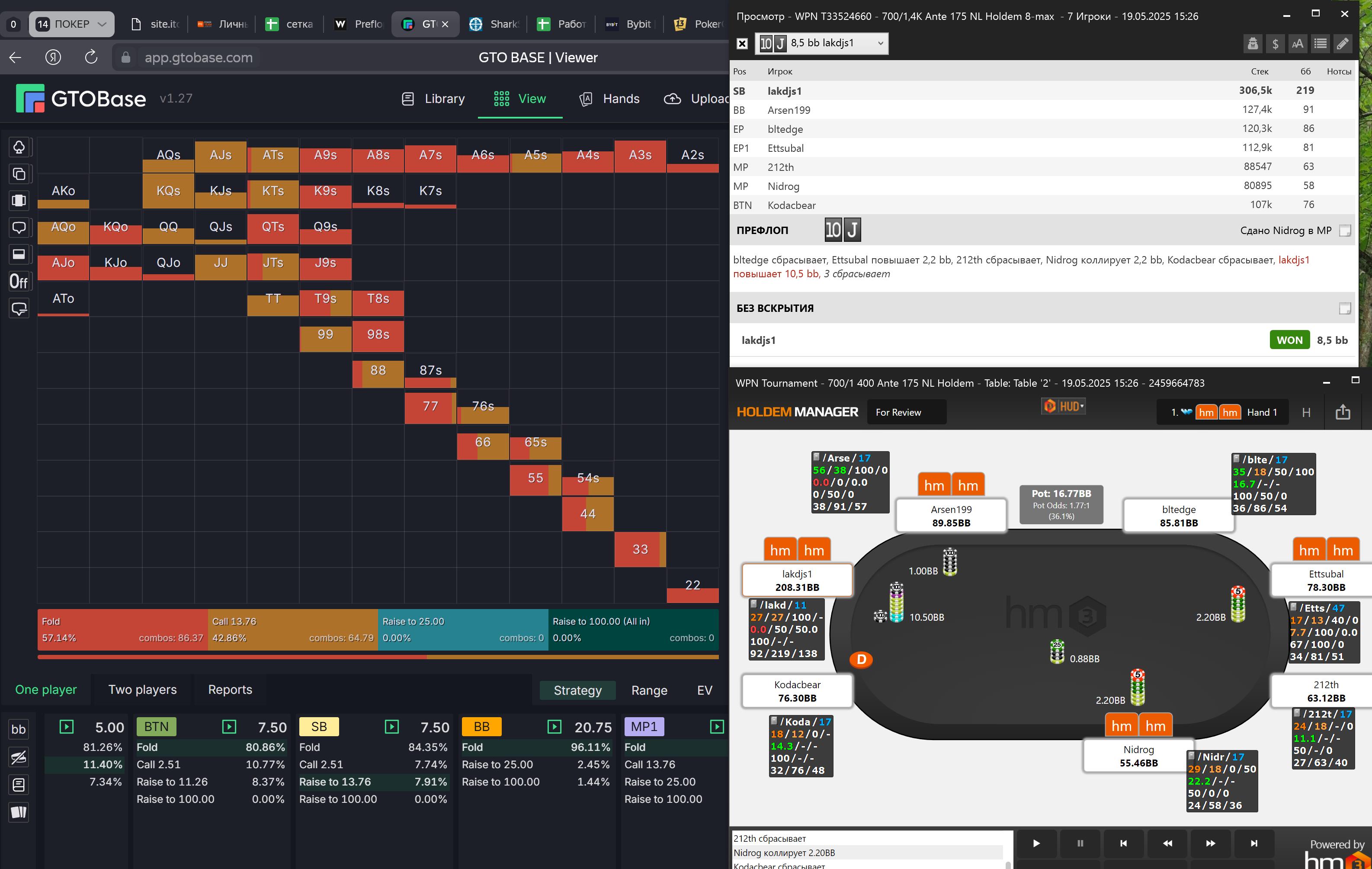
Task: Switch to the Bybit browser tab
Action: point(629,24)
